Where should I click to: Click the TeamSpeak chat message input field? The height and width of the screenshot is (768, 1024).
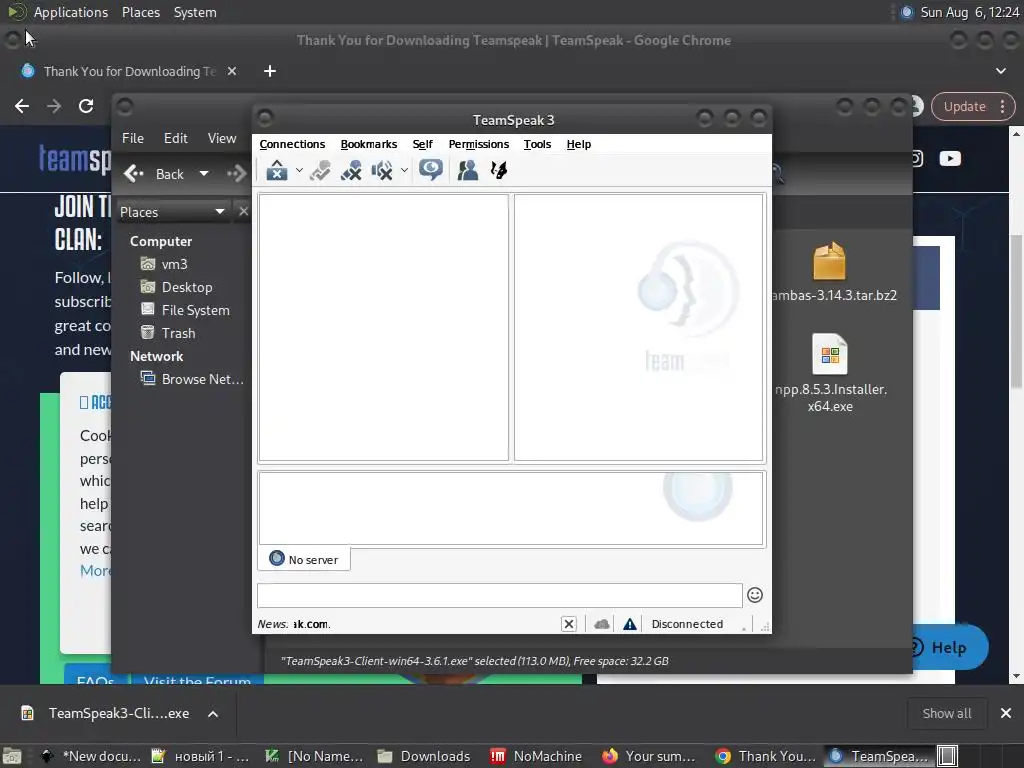click(x=500, y=596)
